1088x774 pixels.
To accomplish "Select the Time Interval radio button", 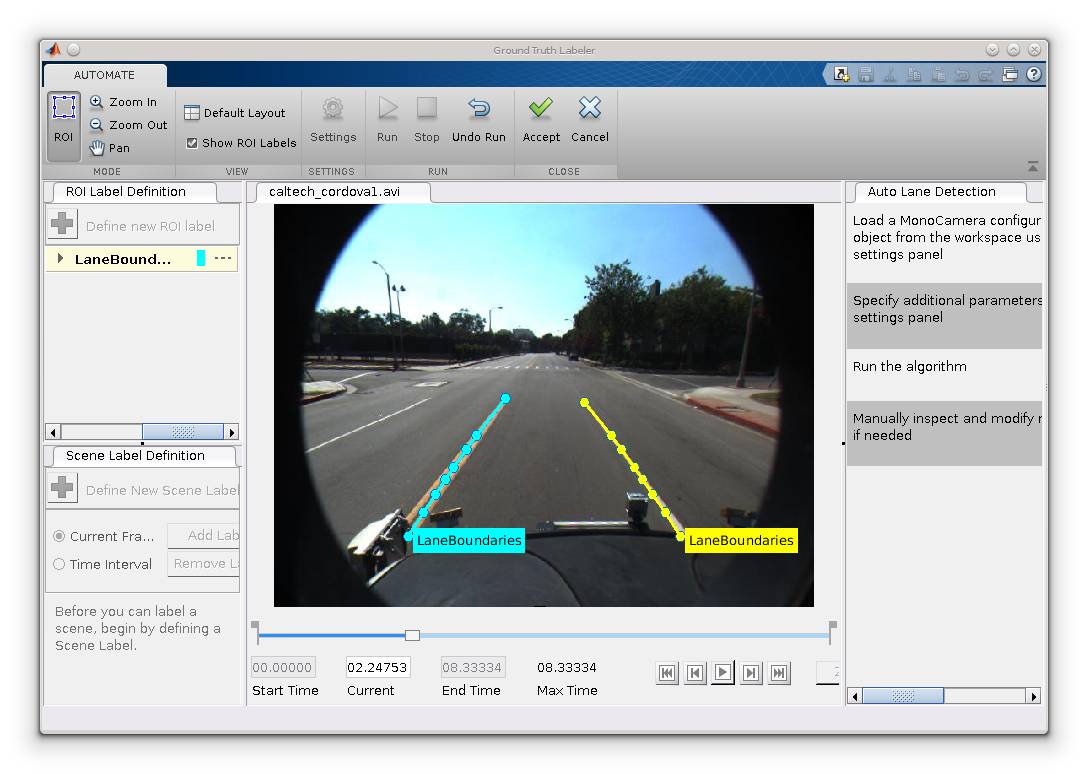I will click(60, 564).
